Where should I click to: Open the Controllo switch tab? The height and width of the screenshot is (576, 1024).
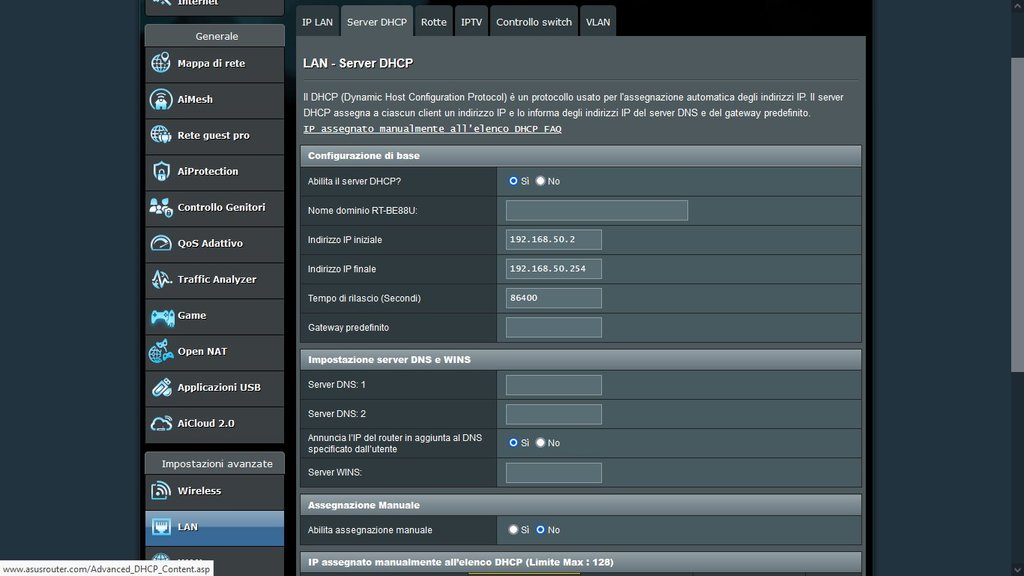[534, 22]
